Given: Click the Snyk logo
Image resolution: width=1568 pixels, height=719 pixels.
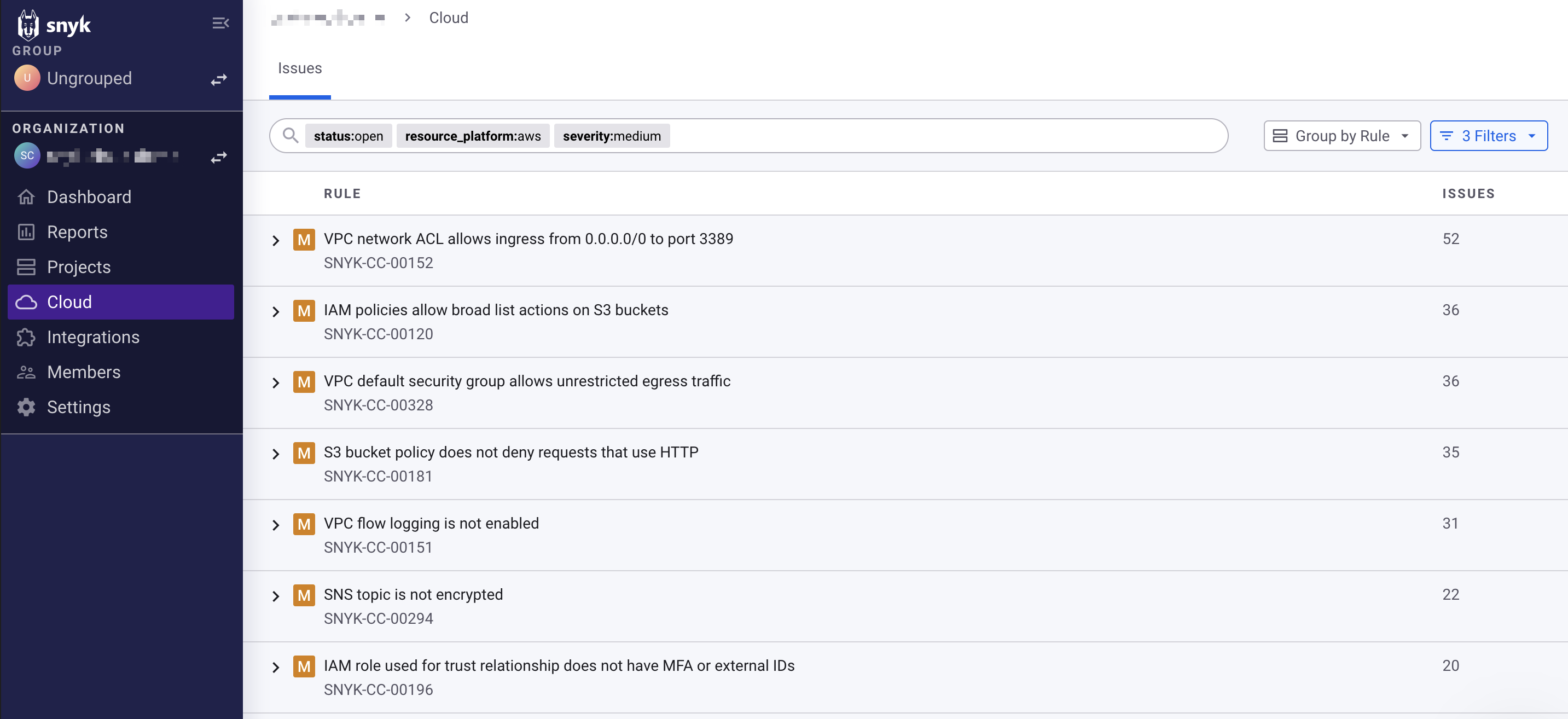Looking at the screenshot, I should coord(54,25).
